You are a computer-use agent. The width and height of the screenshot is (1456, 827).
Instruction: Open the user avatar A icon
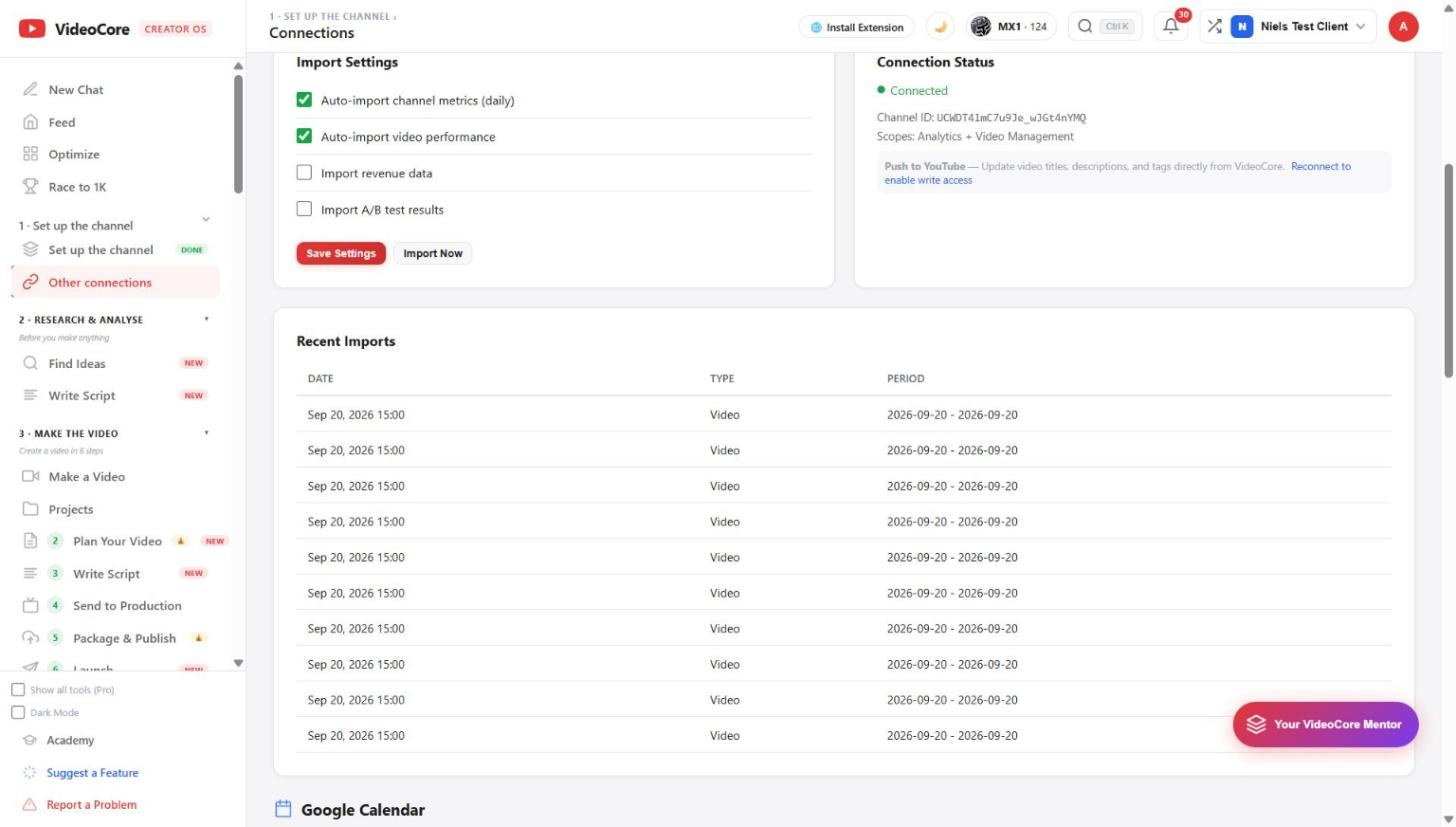(1403, 27)
